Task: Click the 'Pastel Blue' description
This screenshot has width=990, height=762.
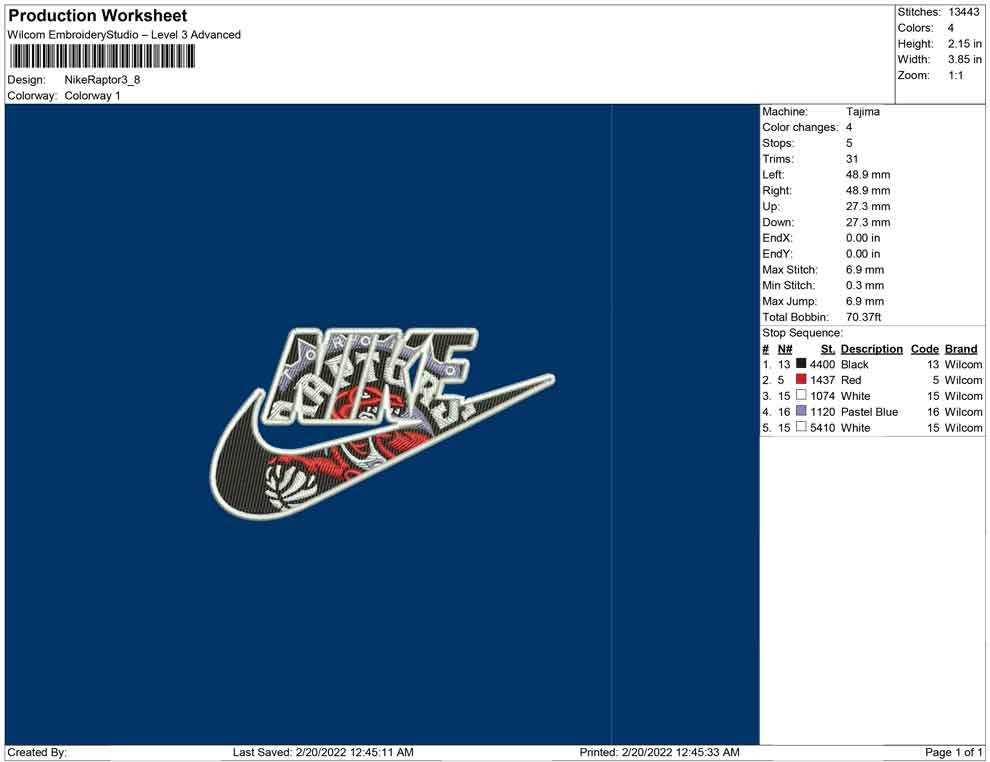Action: point(869,412)
